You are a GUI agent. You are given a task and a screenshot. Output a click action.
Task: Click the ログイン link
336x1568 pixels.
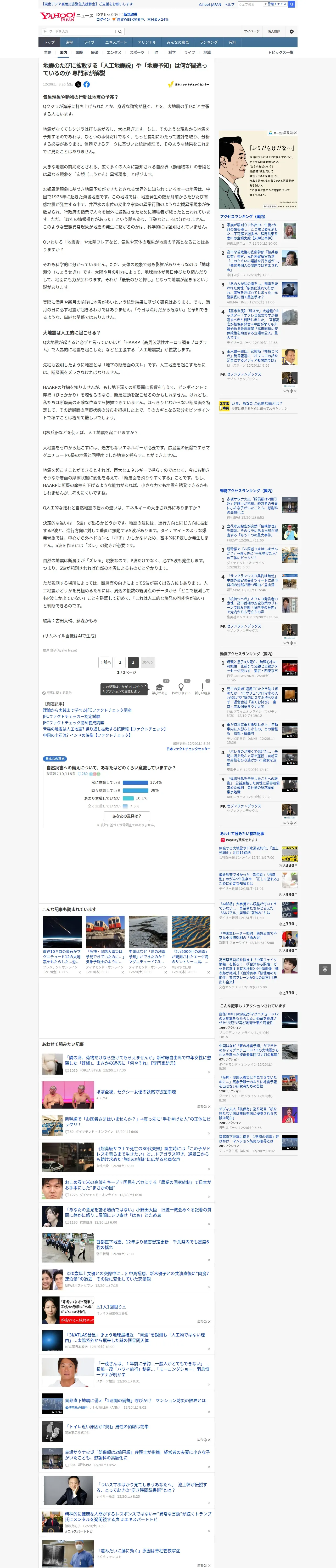coord(103,20)
